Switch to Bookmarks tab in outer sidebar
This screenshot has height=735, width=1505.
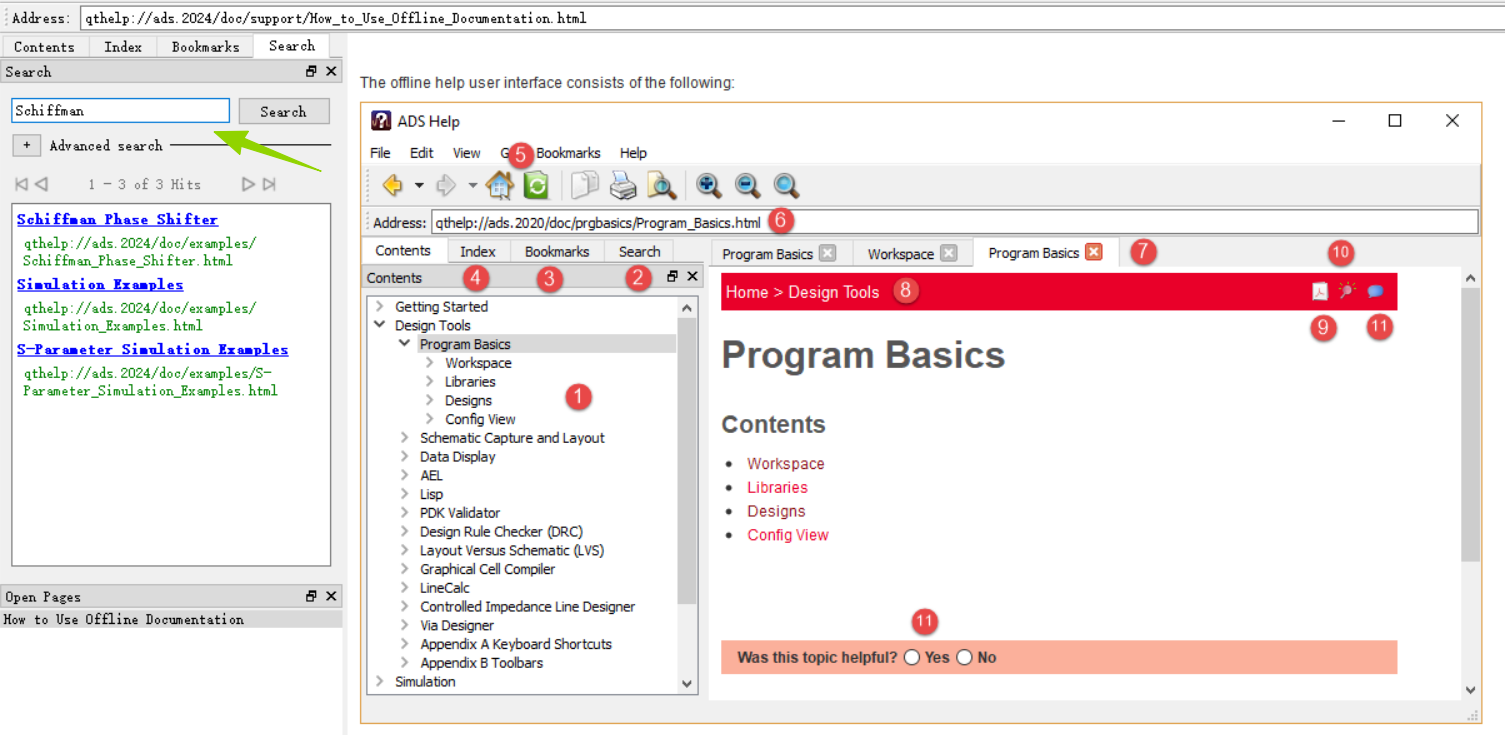tap(205, 47)
